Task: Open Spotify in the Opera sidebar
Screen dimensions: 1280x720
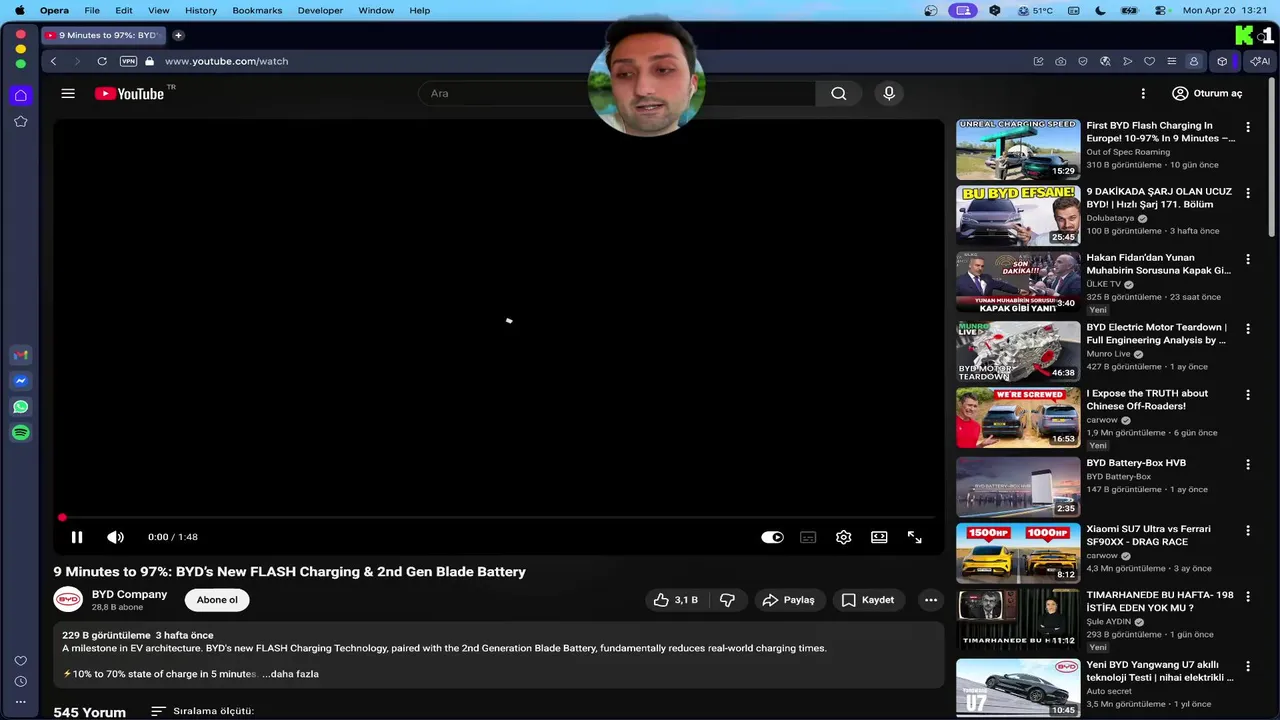Action: pyautogui.click(x=21, y=433)
